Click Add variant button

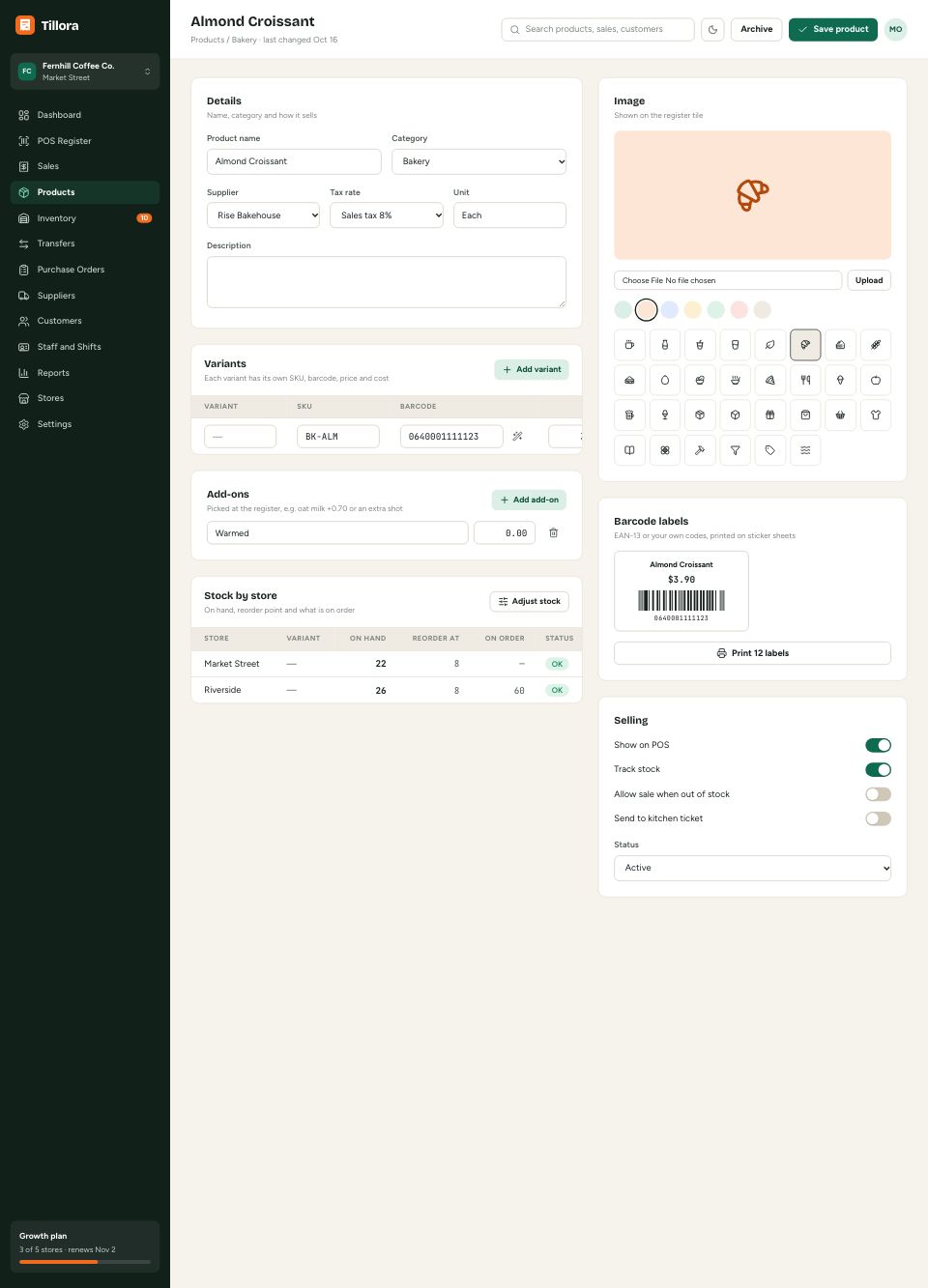click(x=532, y=369)
